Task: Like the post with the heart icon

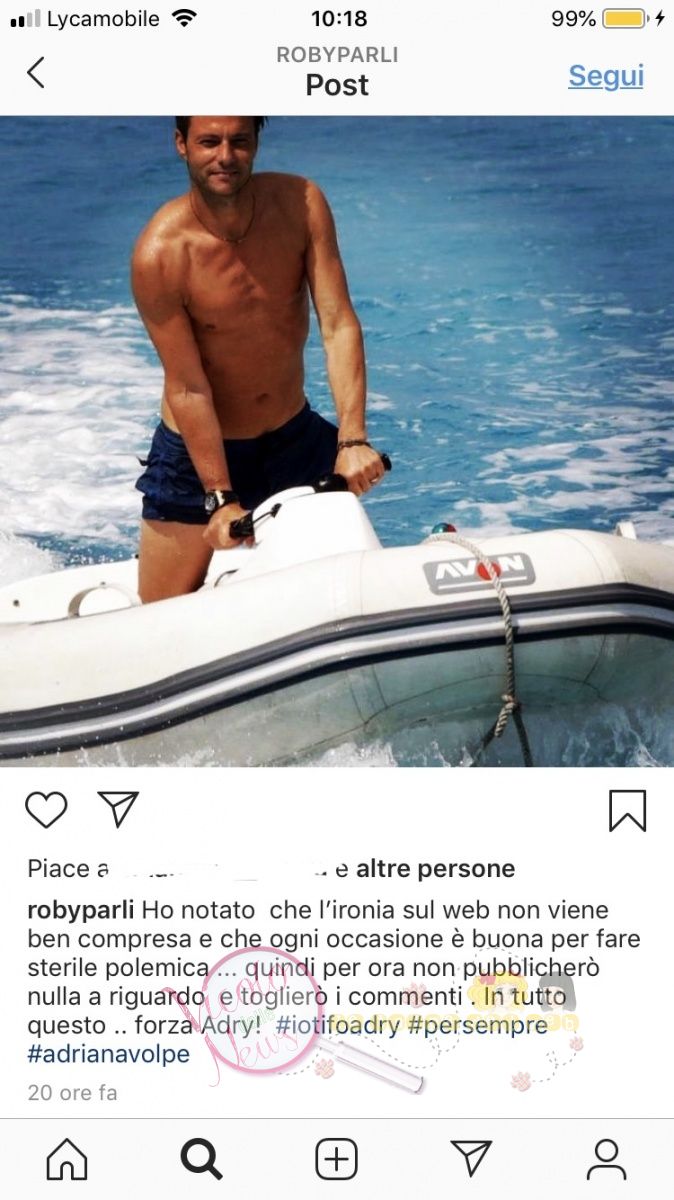Action: coord(46,809)
